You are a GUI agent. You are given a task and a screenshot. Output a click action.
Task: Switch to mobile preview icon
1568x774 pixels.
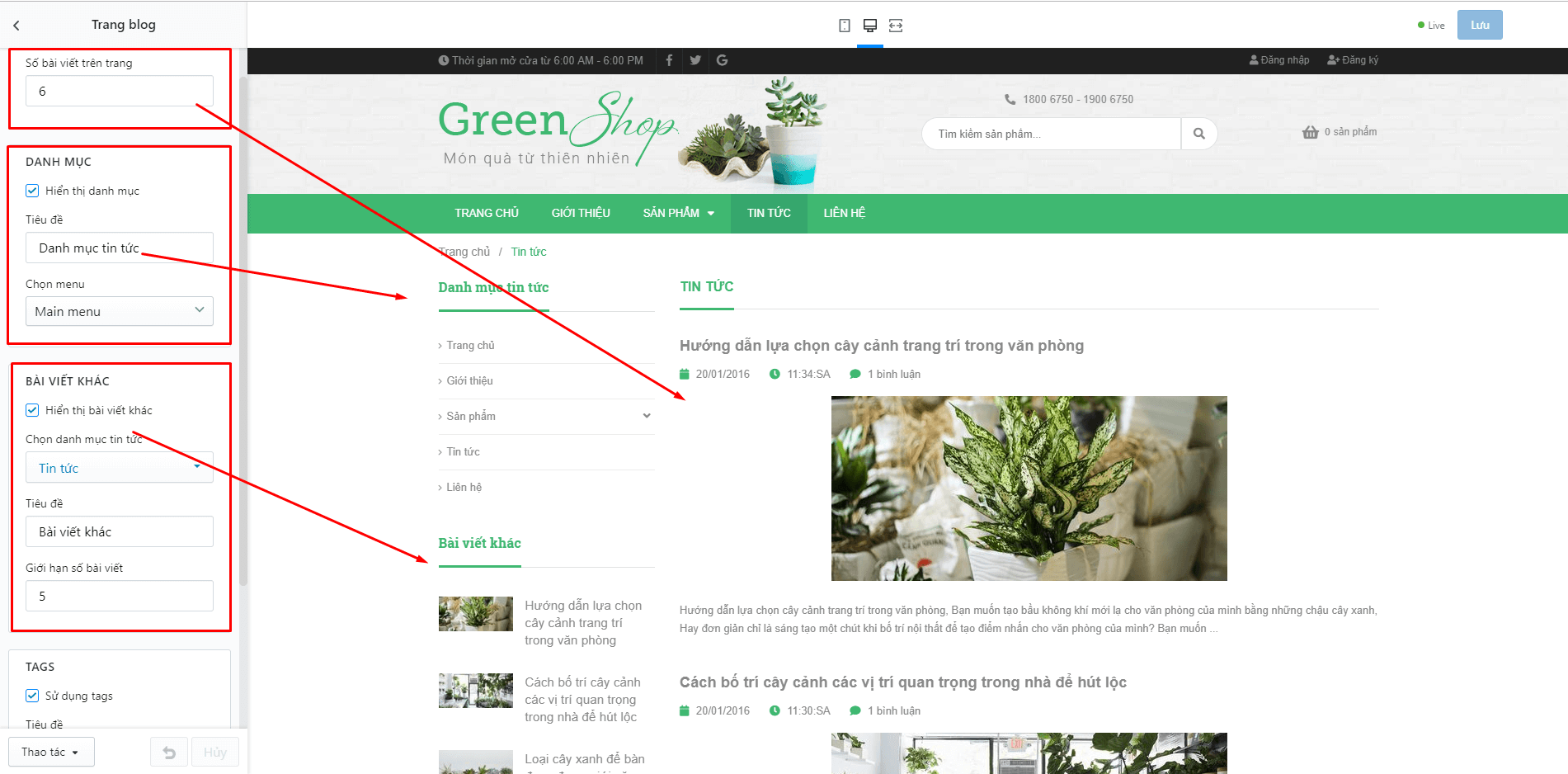point(845,26)
